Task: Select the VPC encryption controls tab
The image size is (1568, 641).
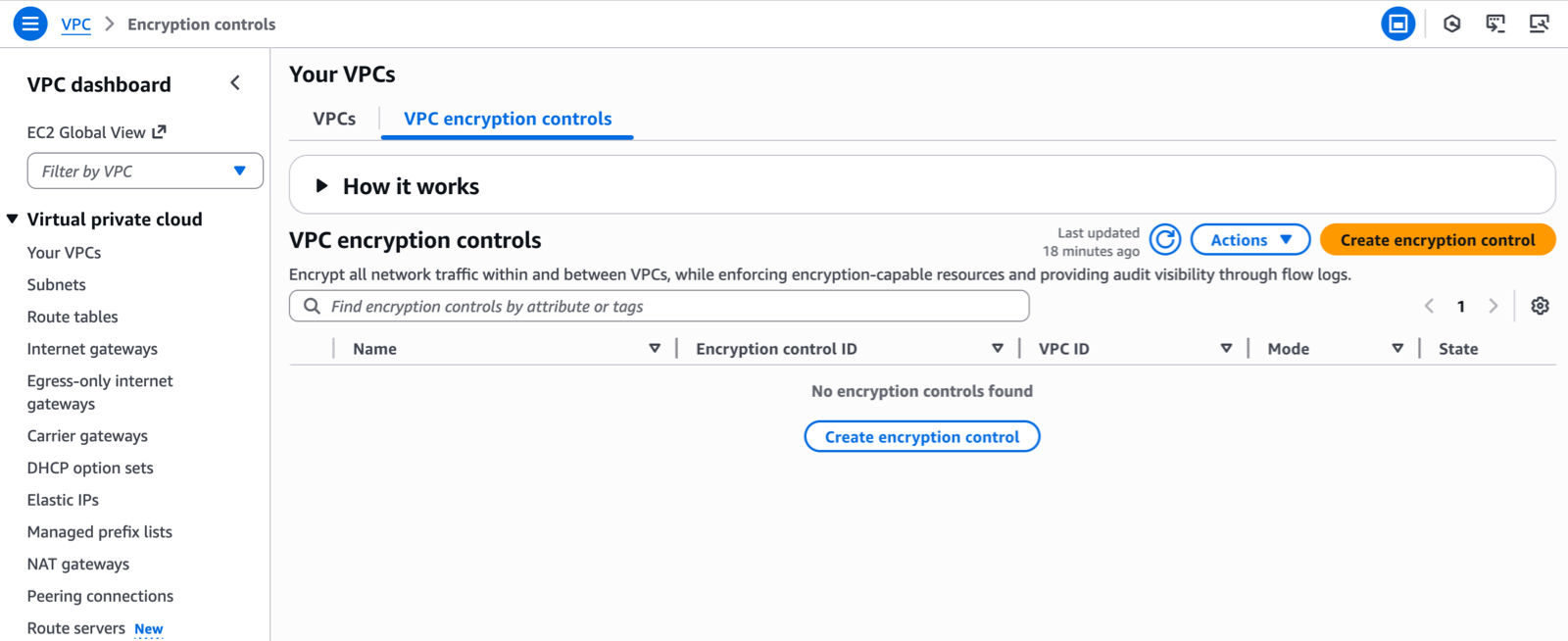Action: pos(508,119)
